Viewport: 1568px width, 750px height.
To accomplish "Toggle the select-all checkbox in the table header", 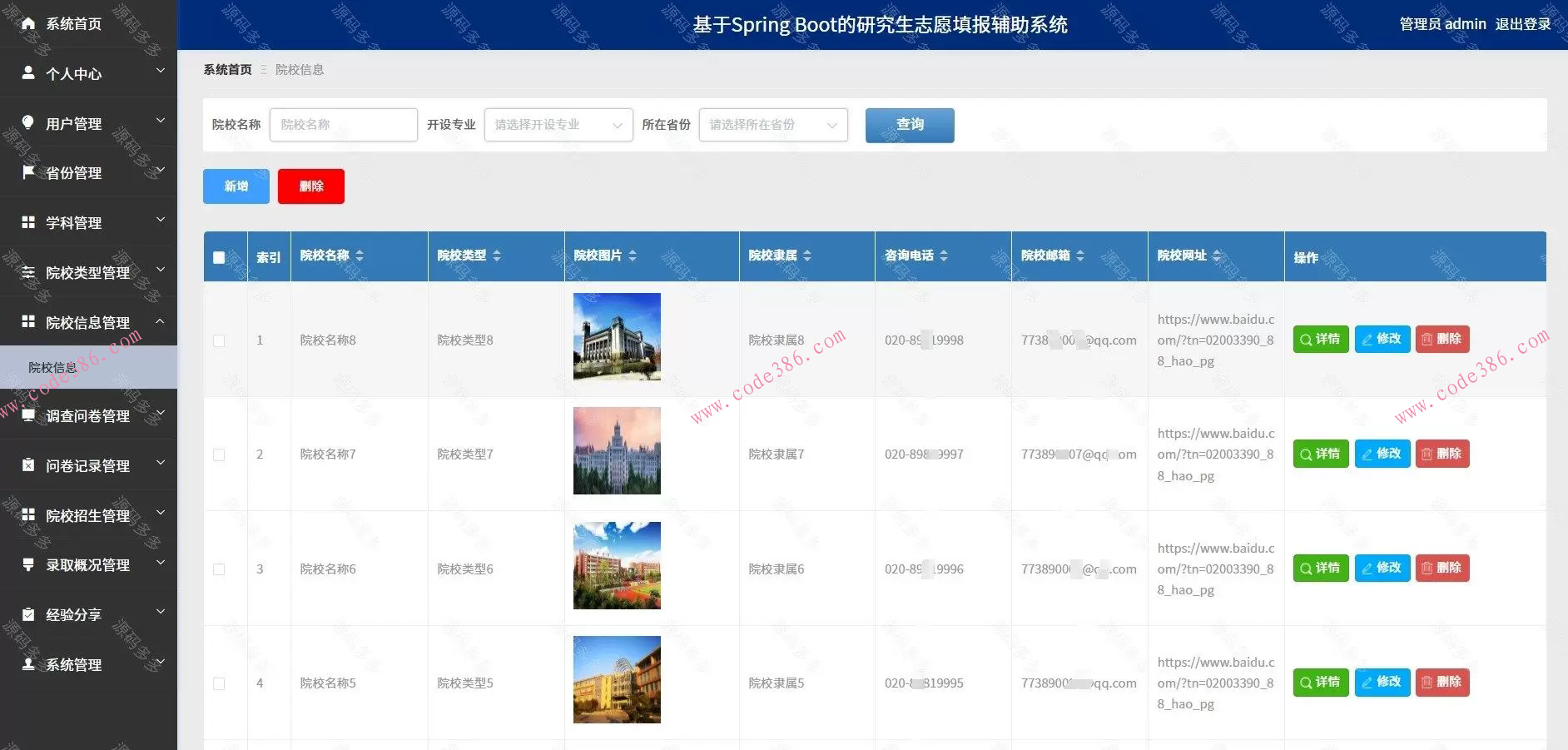I will pos(220,258).
